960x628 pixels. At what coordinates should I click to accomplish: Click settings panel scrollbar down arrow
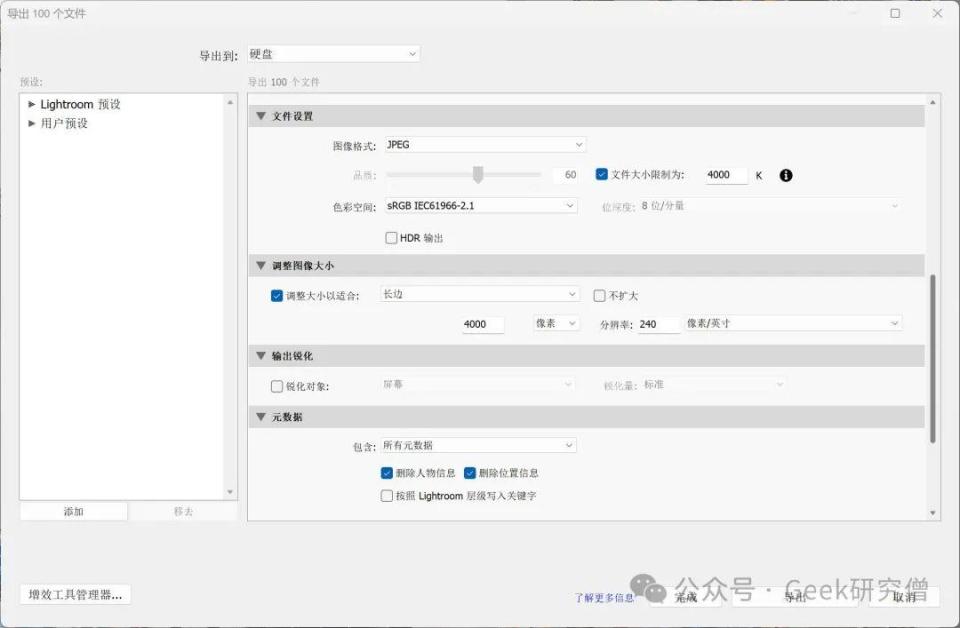(932, 513)
